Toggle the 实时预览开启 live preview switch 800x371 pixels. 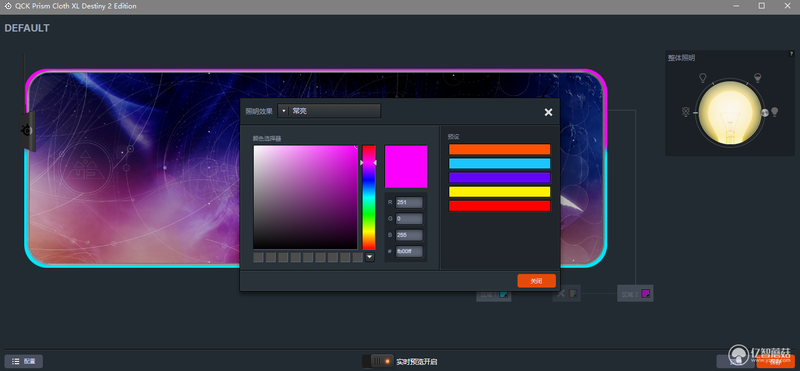point(378,361)
